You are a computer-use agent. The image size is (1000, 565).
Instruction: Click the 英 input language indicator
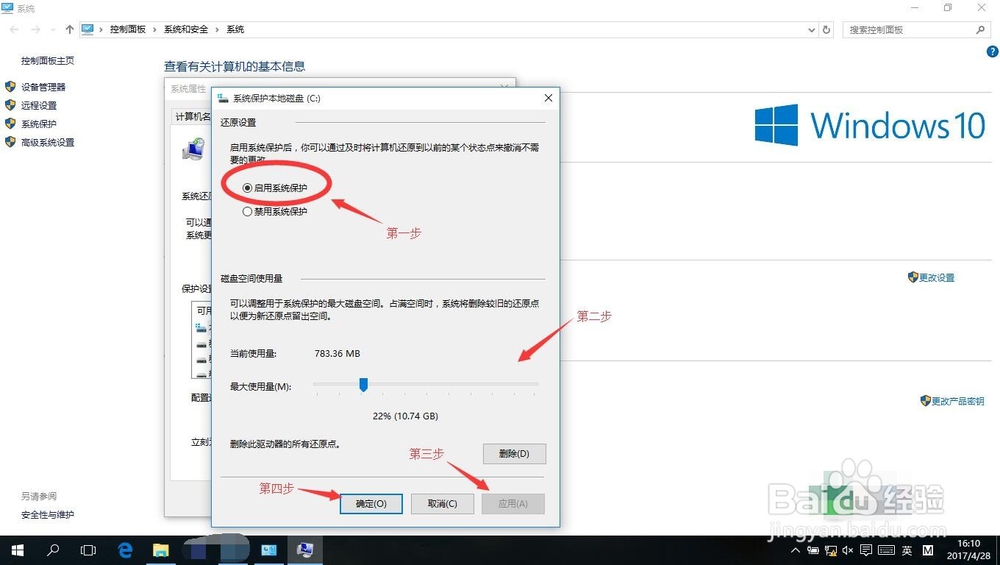[907, 550]
